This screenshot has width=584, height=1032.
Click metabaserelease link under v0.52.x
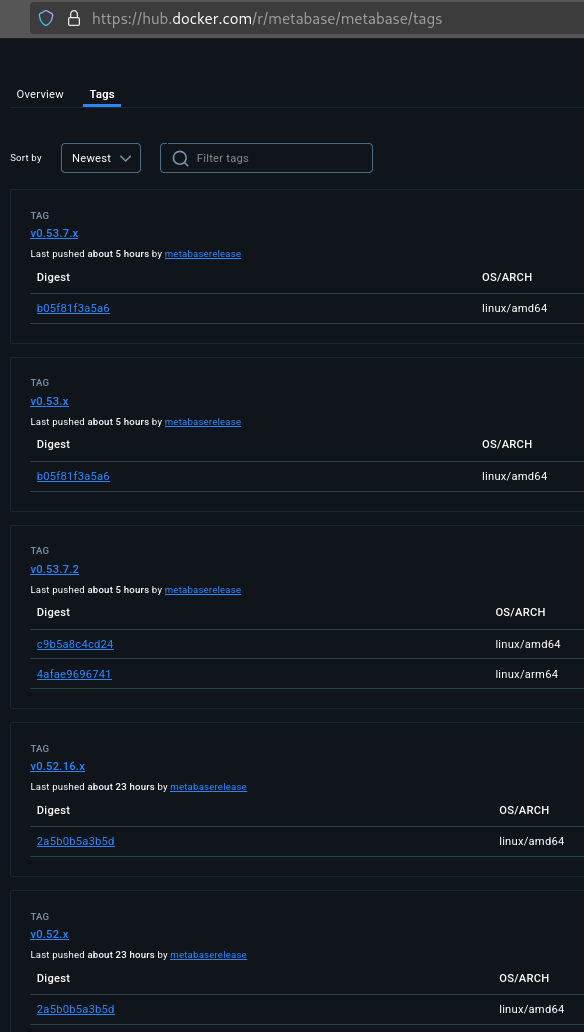point(208,954)
